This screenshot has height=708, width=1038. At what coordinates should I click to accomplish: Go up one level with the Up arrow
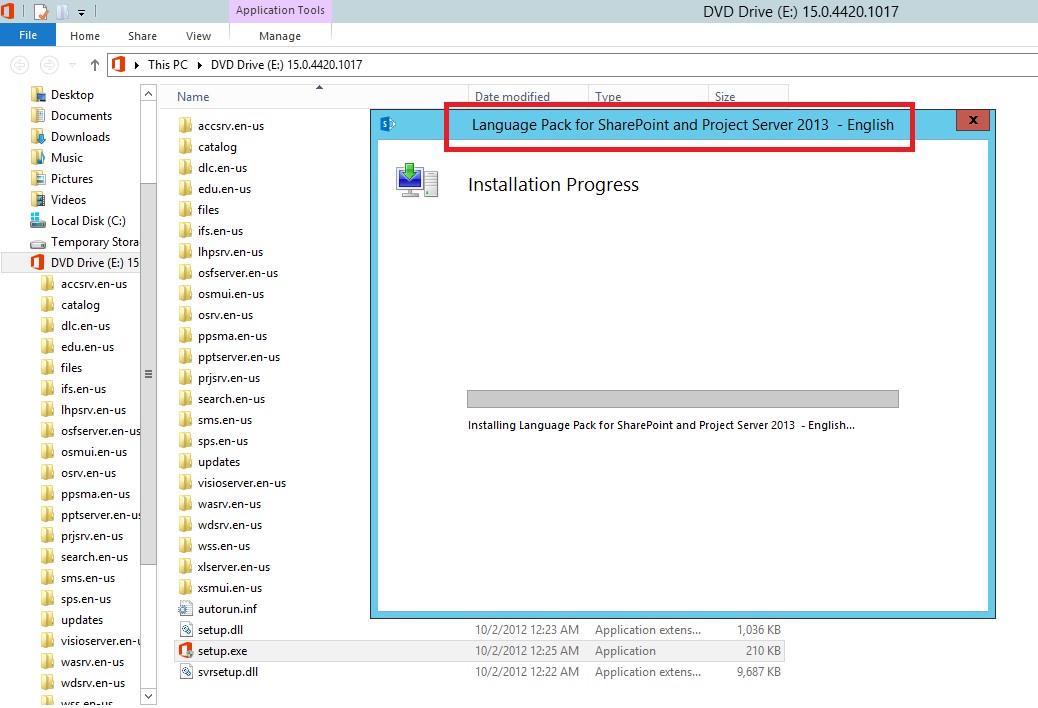[95, 65]
